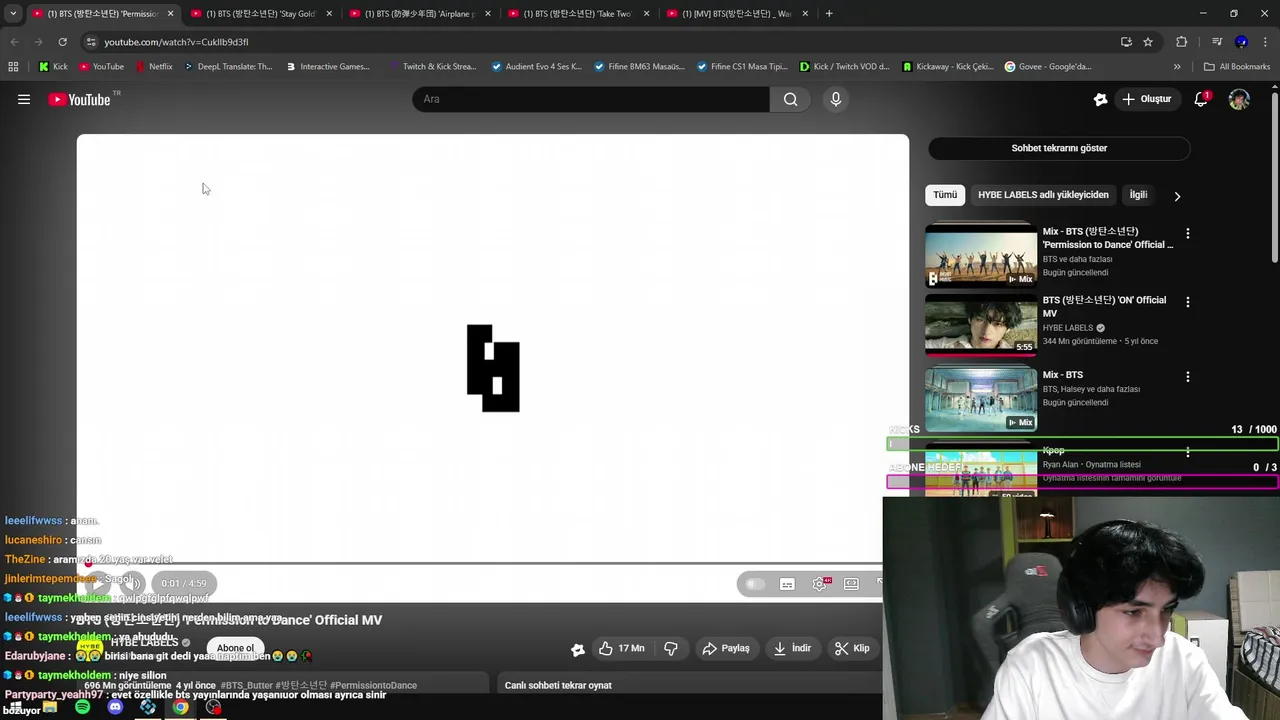The width and height of the screenshot is (1280, 720).
Task: View site information icon in address bar
Action: tap(91, 42)
